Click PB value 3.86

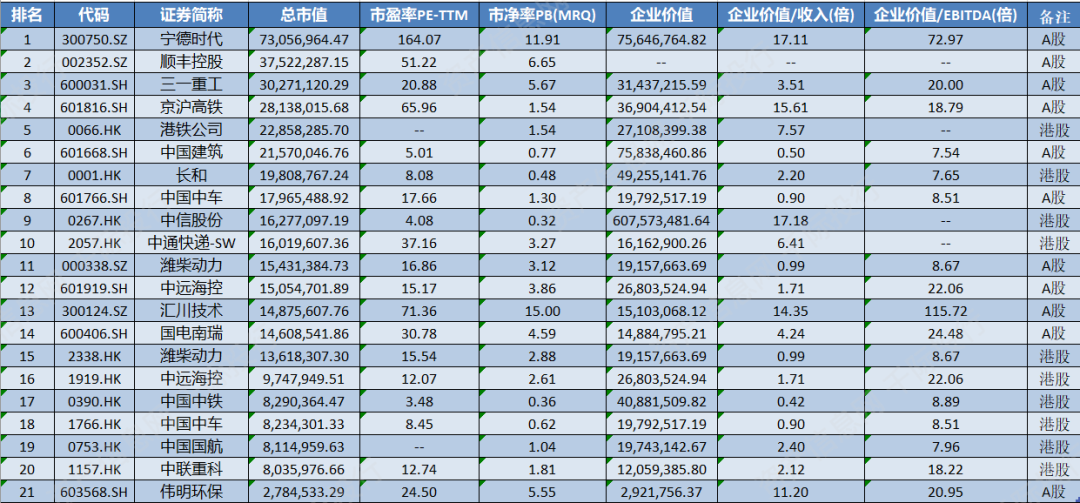pos(542,288)
